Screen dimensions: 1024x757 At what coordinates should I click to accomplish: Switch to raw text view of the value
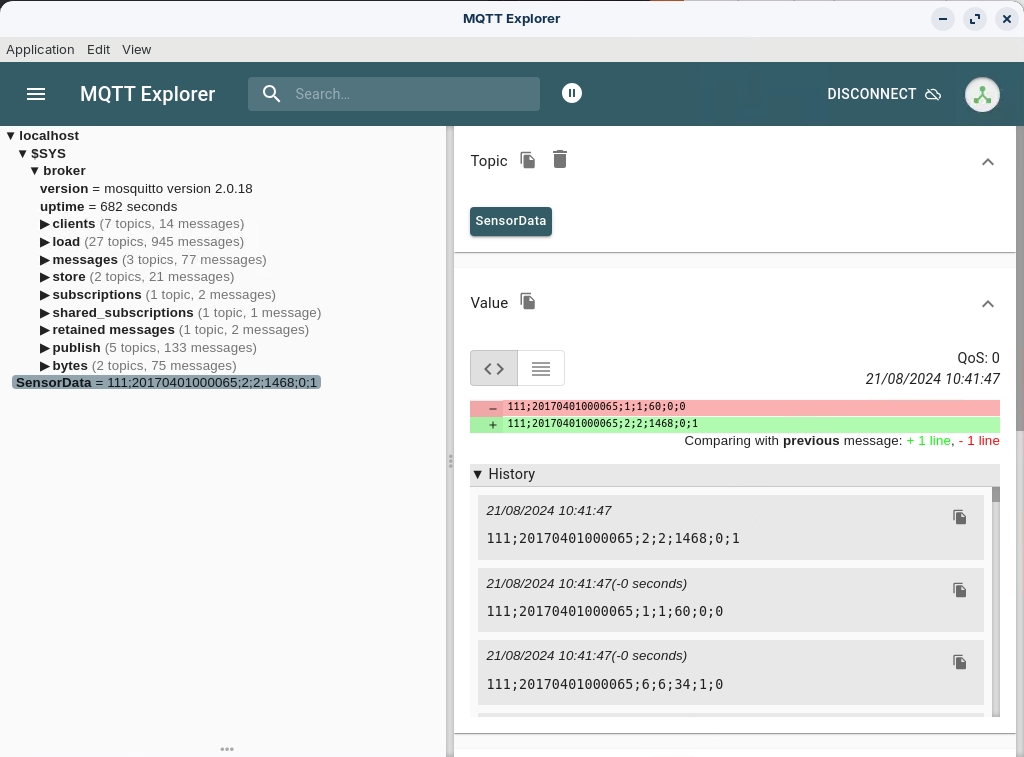pyautogui.click(x=541, y=368)
